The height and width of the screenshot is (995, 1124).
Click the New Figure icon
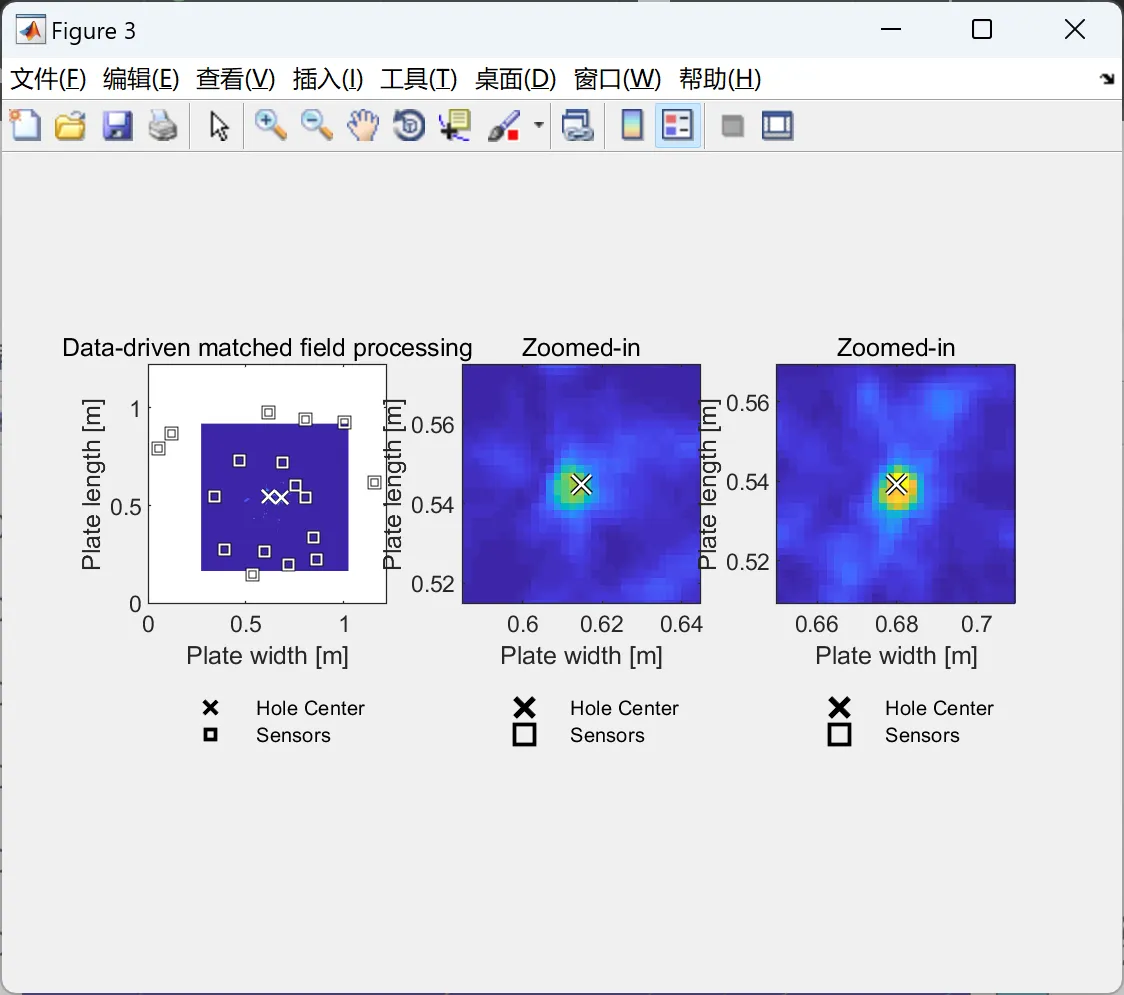(25, 126)
